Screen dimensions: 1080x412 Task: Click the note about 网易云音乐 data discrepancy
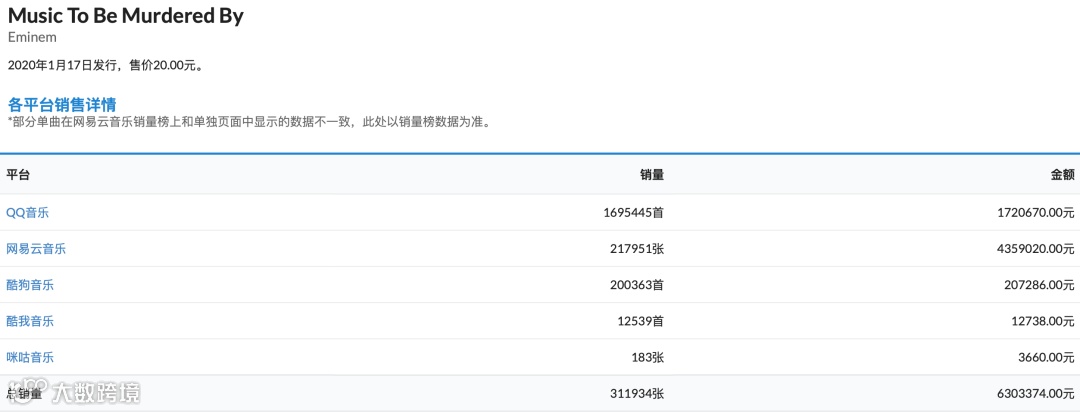(248, 123)
